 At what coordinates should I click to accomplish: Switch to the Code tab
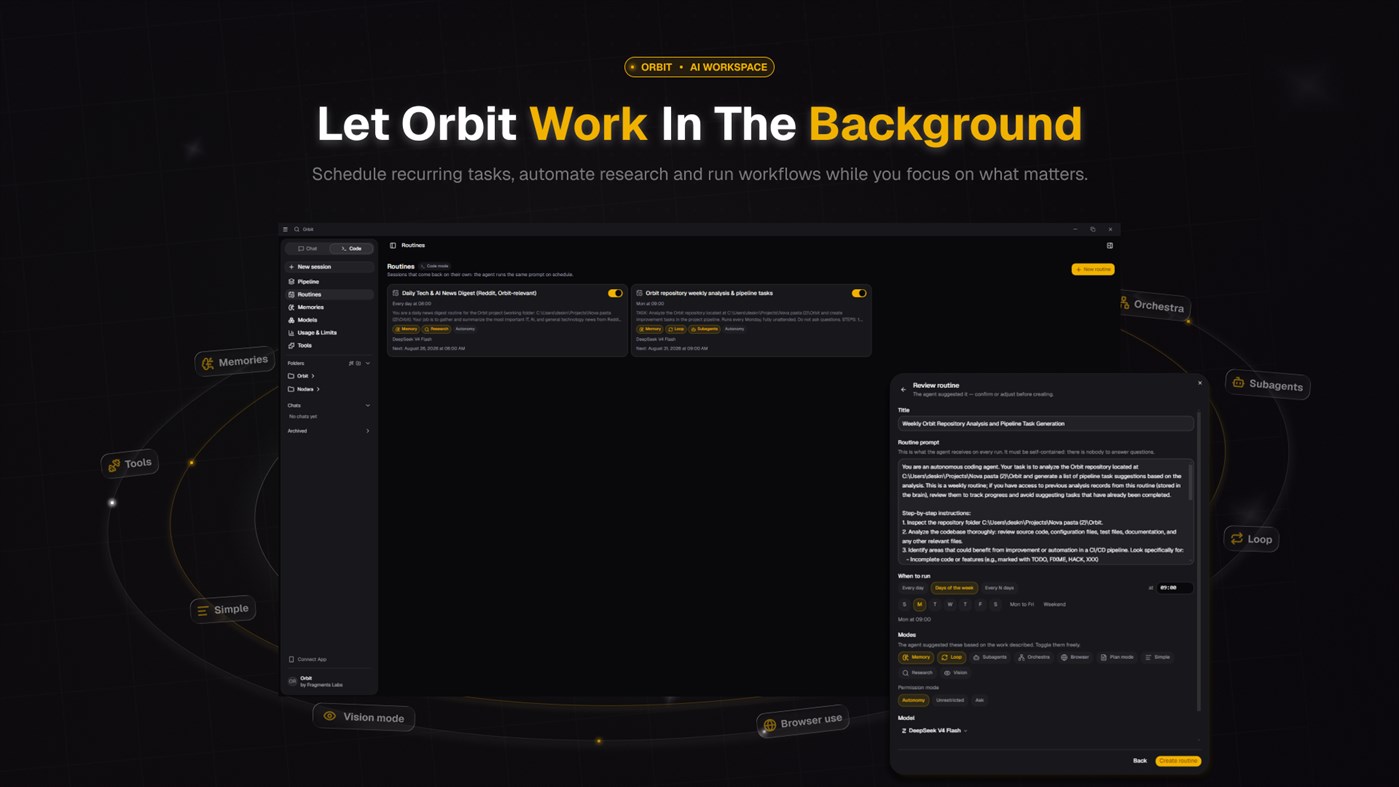(351, 248)
